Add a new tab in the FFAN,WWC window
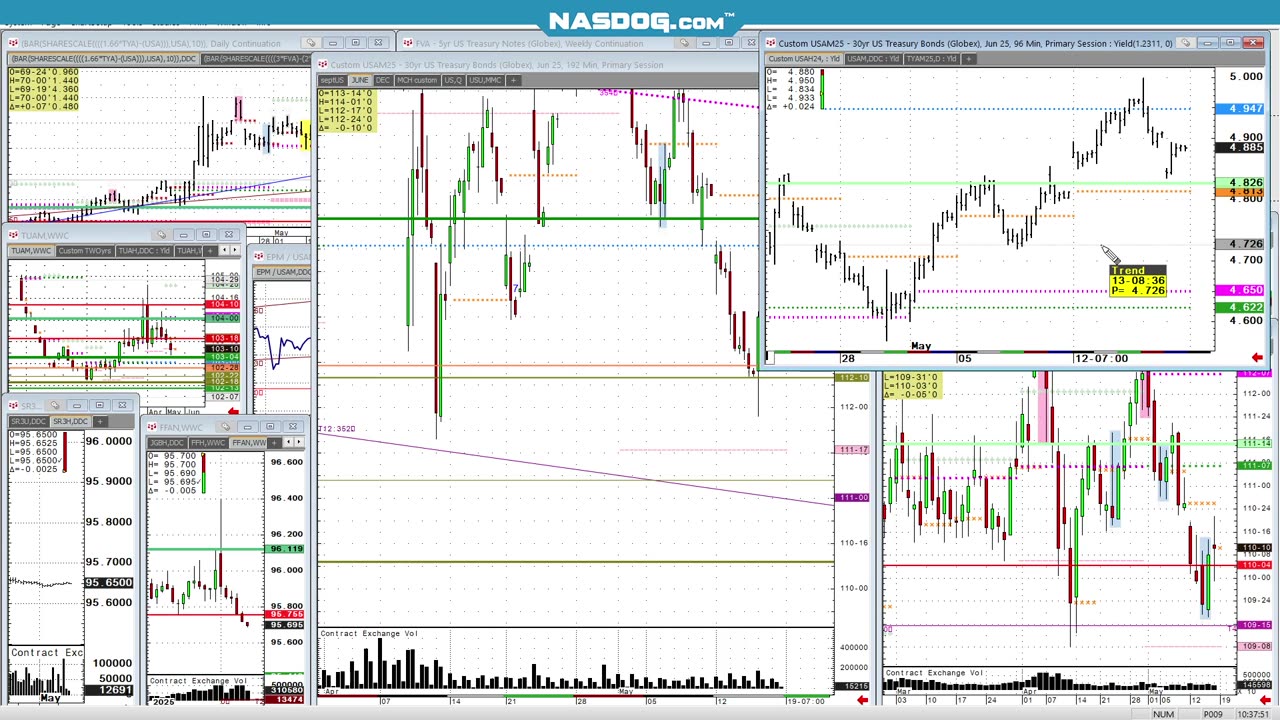The image size is (1280, 720). (x=274, y=442)
